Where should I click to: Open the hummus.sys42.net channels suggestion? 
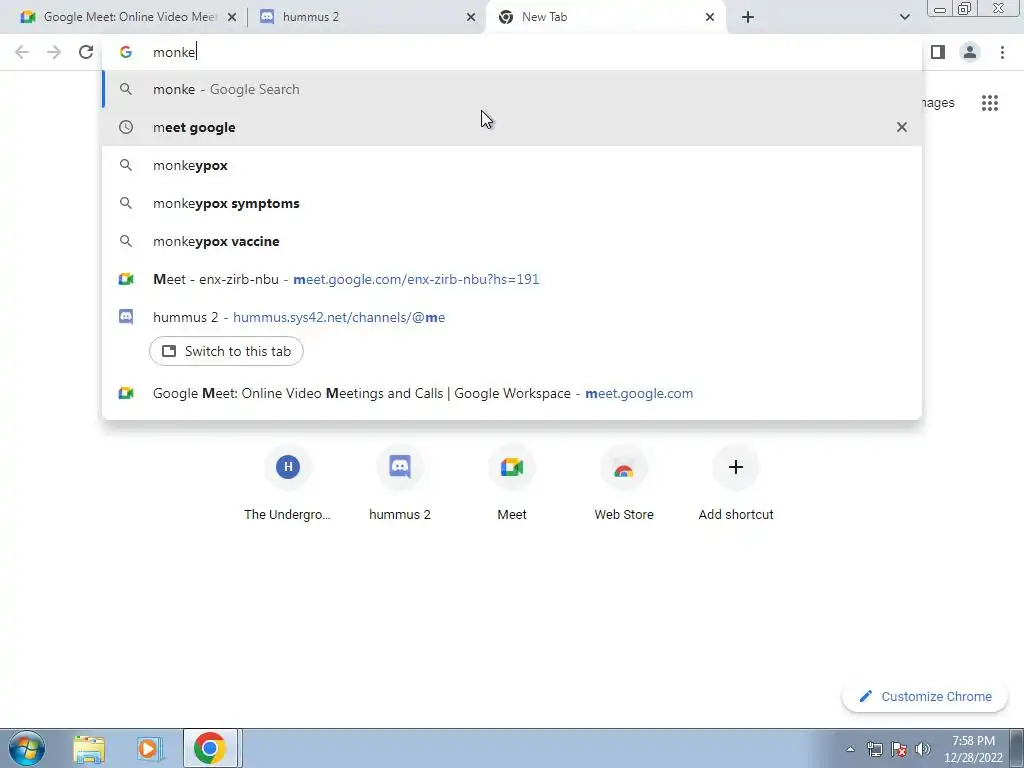(x=512, y=317)
